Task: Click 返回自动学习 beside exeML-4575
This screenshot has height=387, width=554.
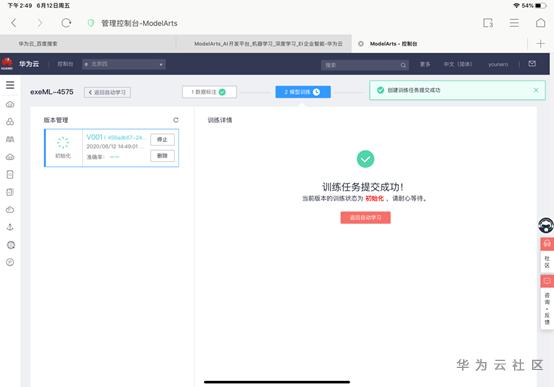Action: [x=107, y=93]
